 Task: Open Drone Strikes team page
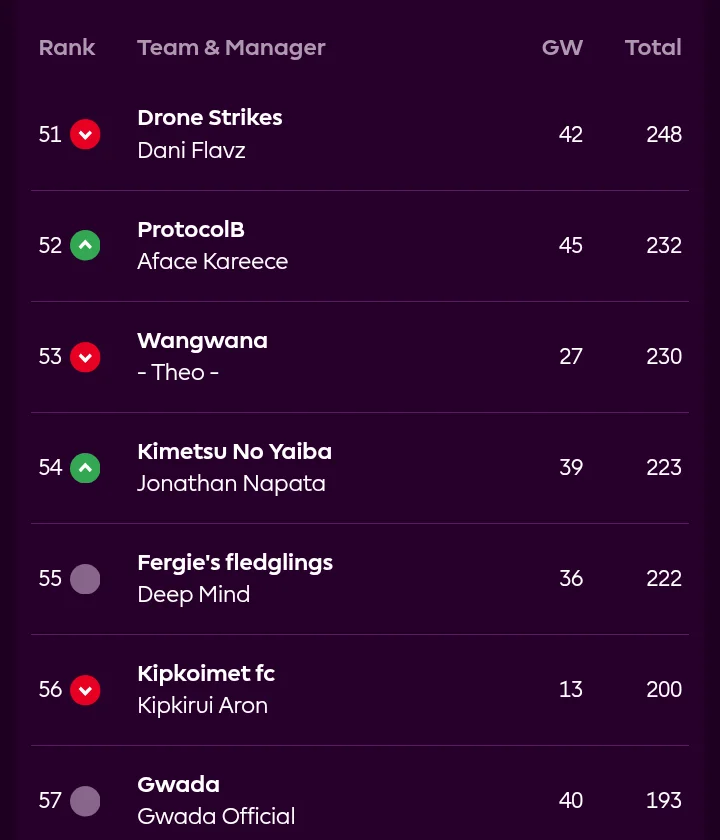(x=210, y=118)
